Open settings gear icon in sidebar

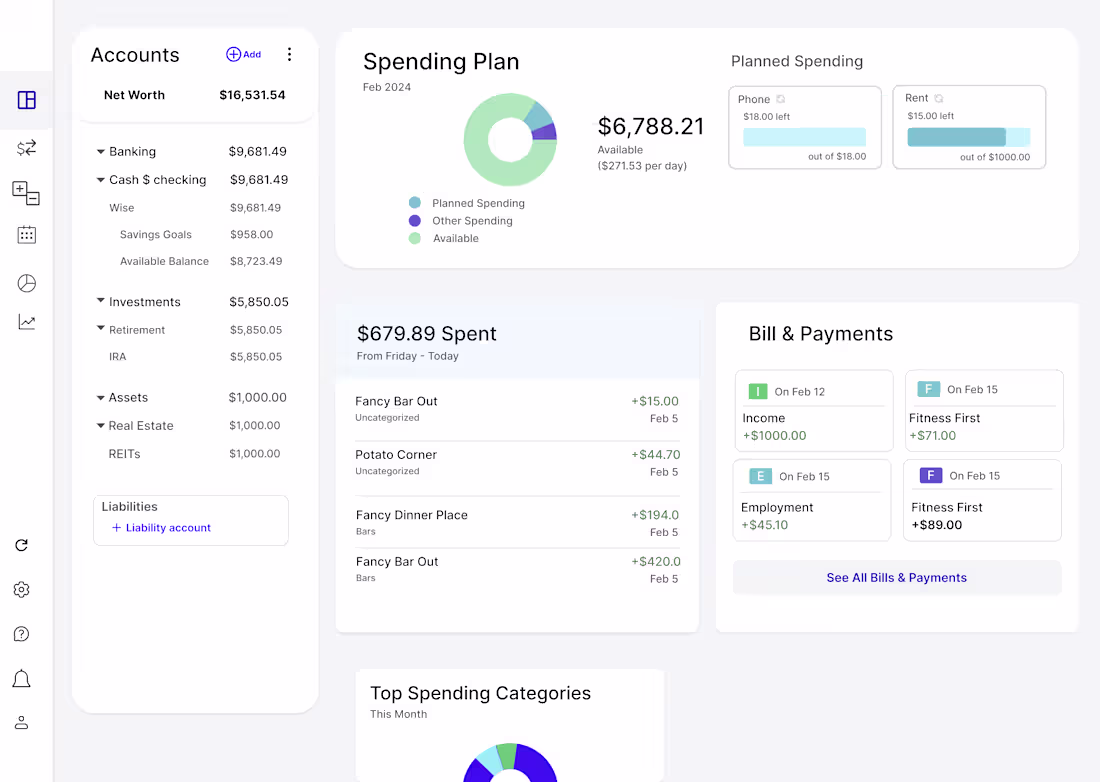22,590
